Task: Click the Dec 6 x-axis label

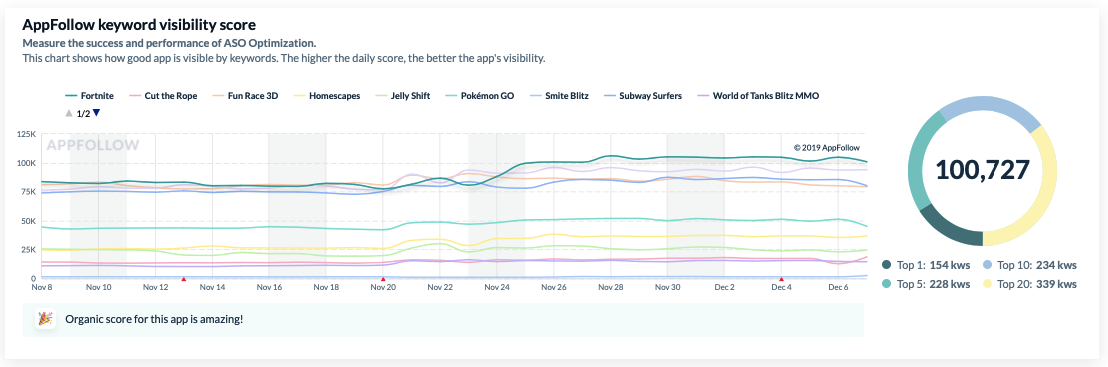Action: click(838, 288)
